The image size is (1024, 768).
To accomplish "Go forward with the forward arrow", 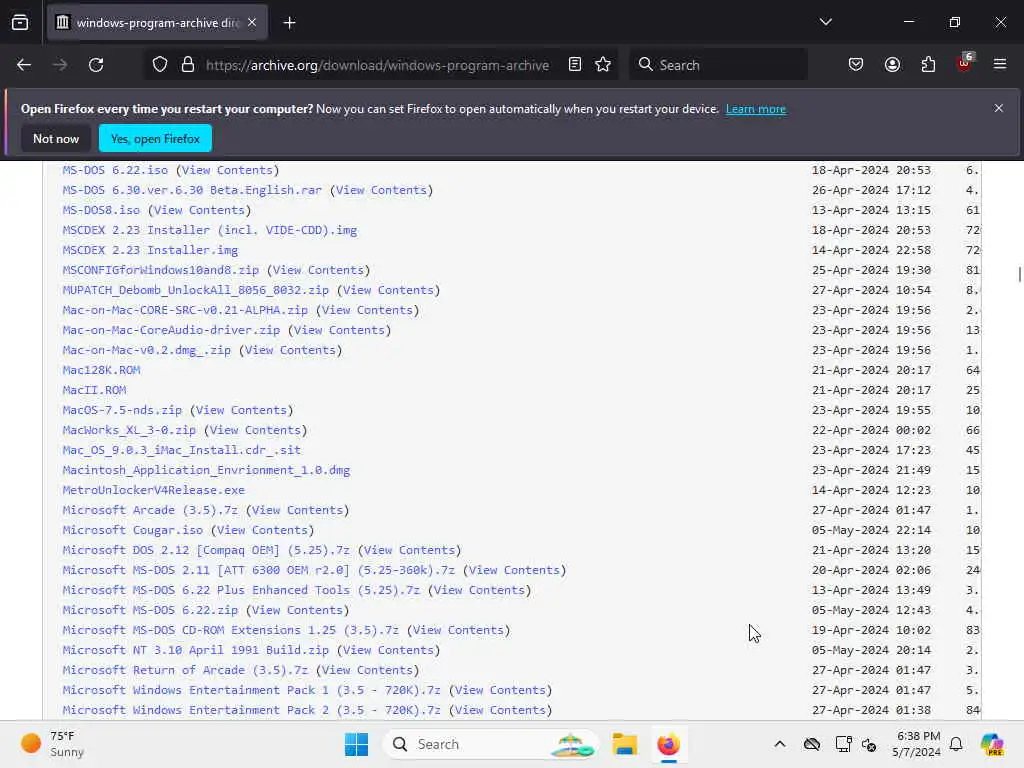I will click(x=60, y=65).
